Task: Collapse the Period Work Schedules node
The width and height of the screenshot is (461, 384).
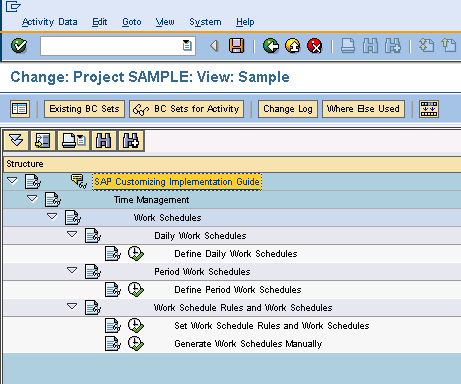Action: pyautogui.click(x=72, y=270)
